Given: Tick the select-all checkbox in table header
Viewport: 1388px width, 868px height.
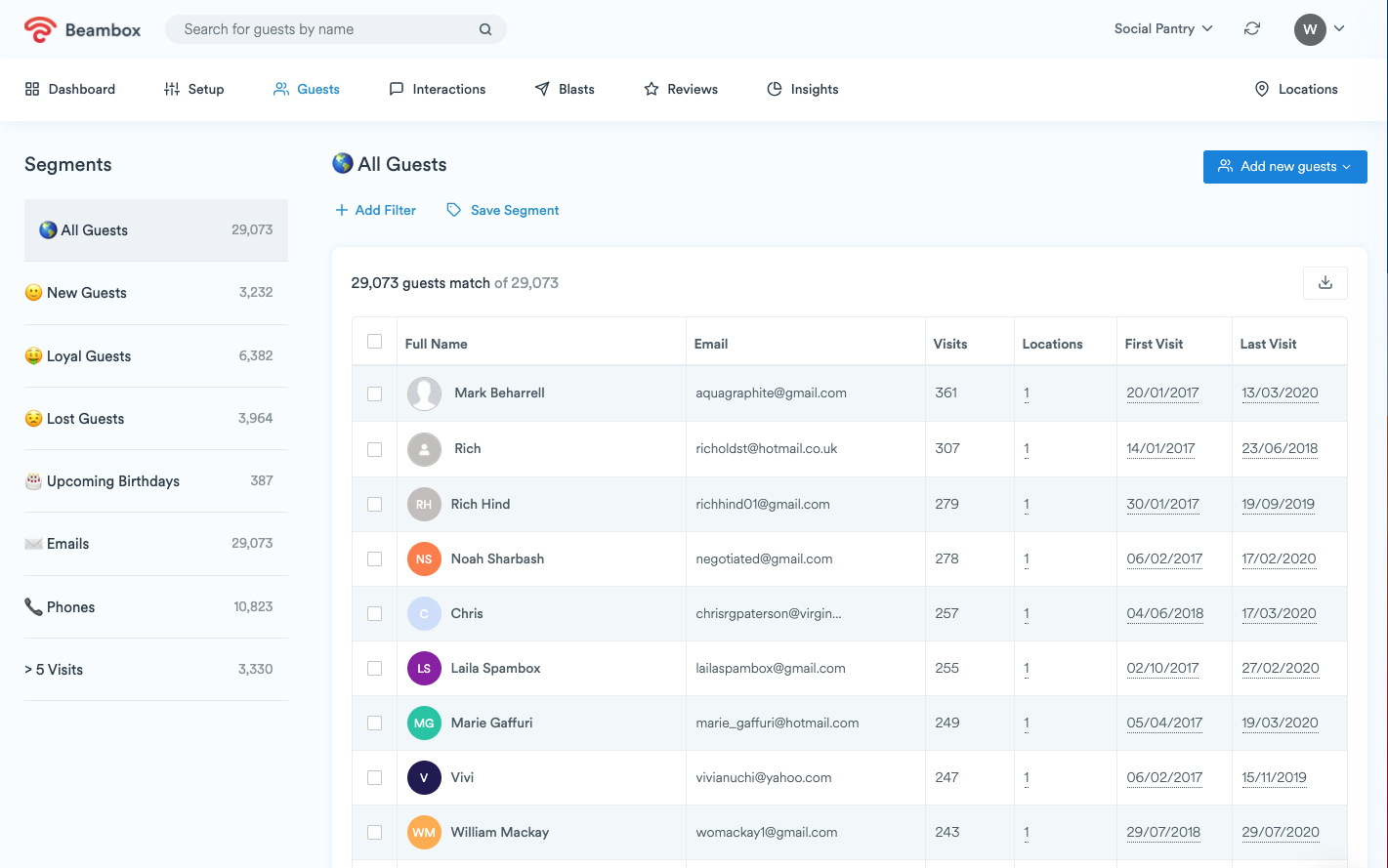Looking at the screenshot, I should coord(375,342).
